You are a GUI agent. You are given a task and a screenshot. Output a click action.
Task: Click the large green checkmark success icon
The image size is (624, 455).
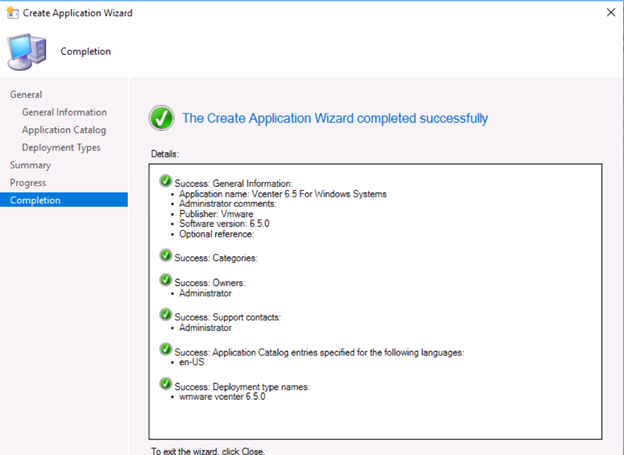161,118
